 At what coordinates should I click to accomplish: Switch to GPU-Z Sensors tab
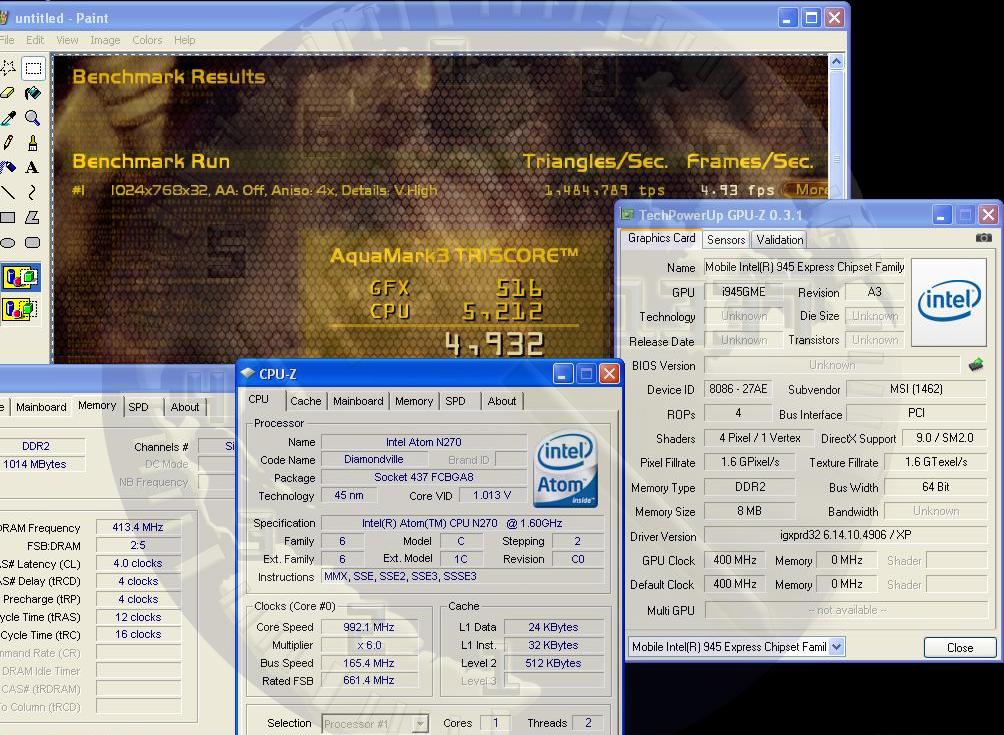coord(725,239)
